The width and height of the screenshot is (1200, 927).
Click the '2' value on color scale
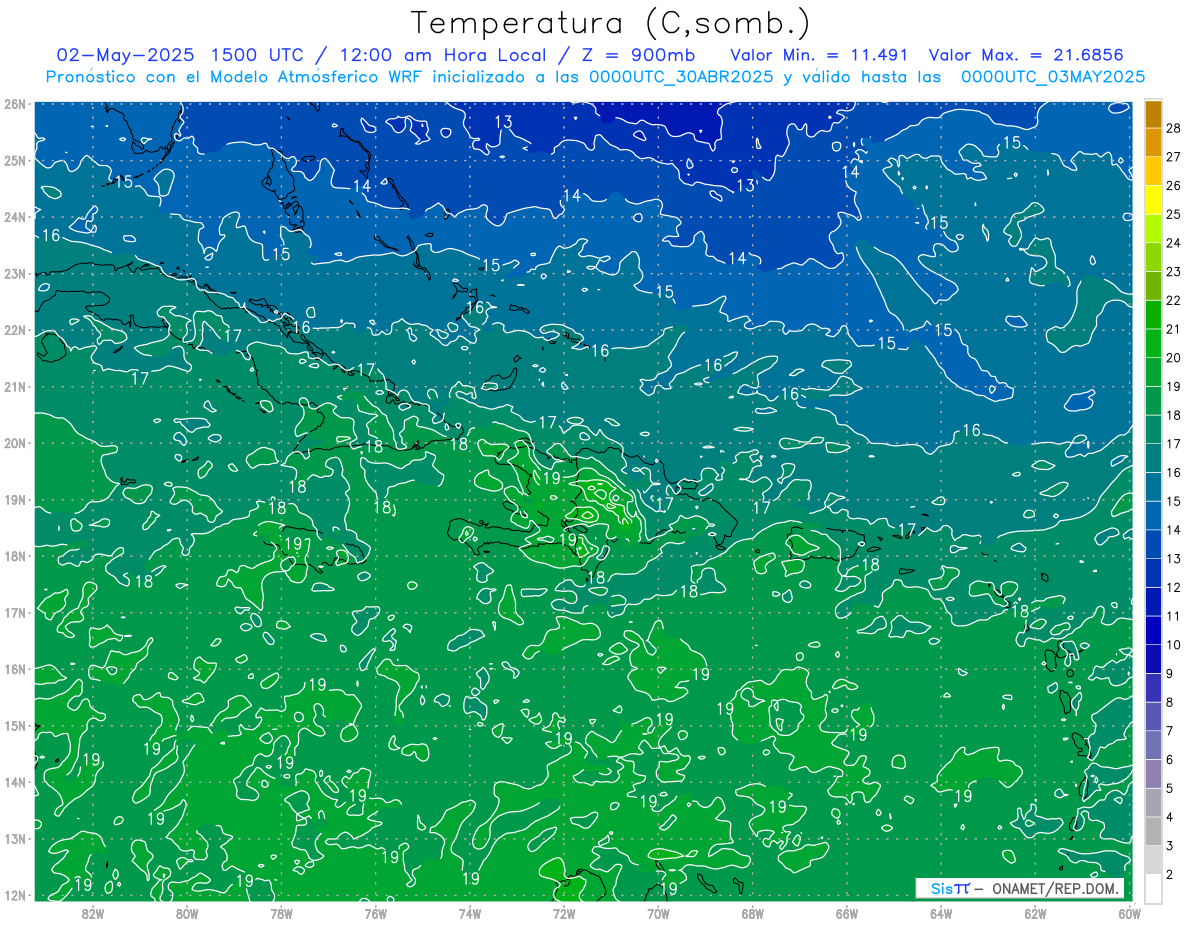[1169, 875]
